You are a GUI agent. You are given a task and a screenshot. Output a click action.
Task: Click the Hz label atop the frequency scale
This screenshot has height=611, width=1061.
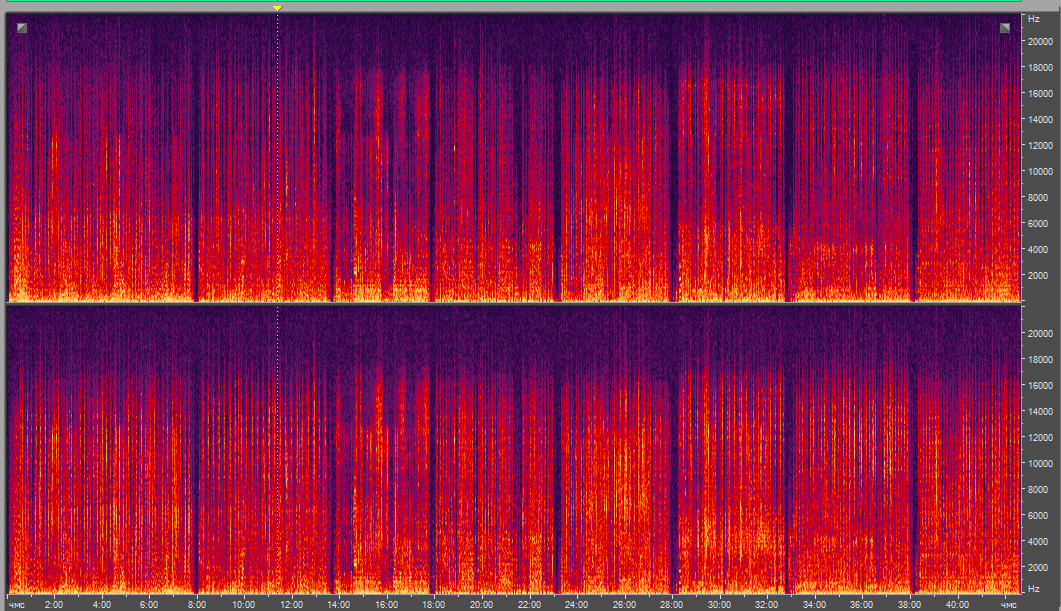click(1032, 19)
